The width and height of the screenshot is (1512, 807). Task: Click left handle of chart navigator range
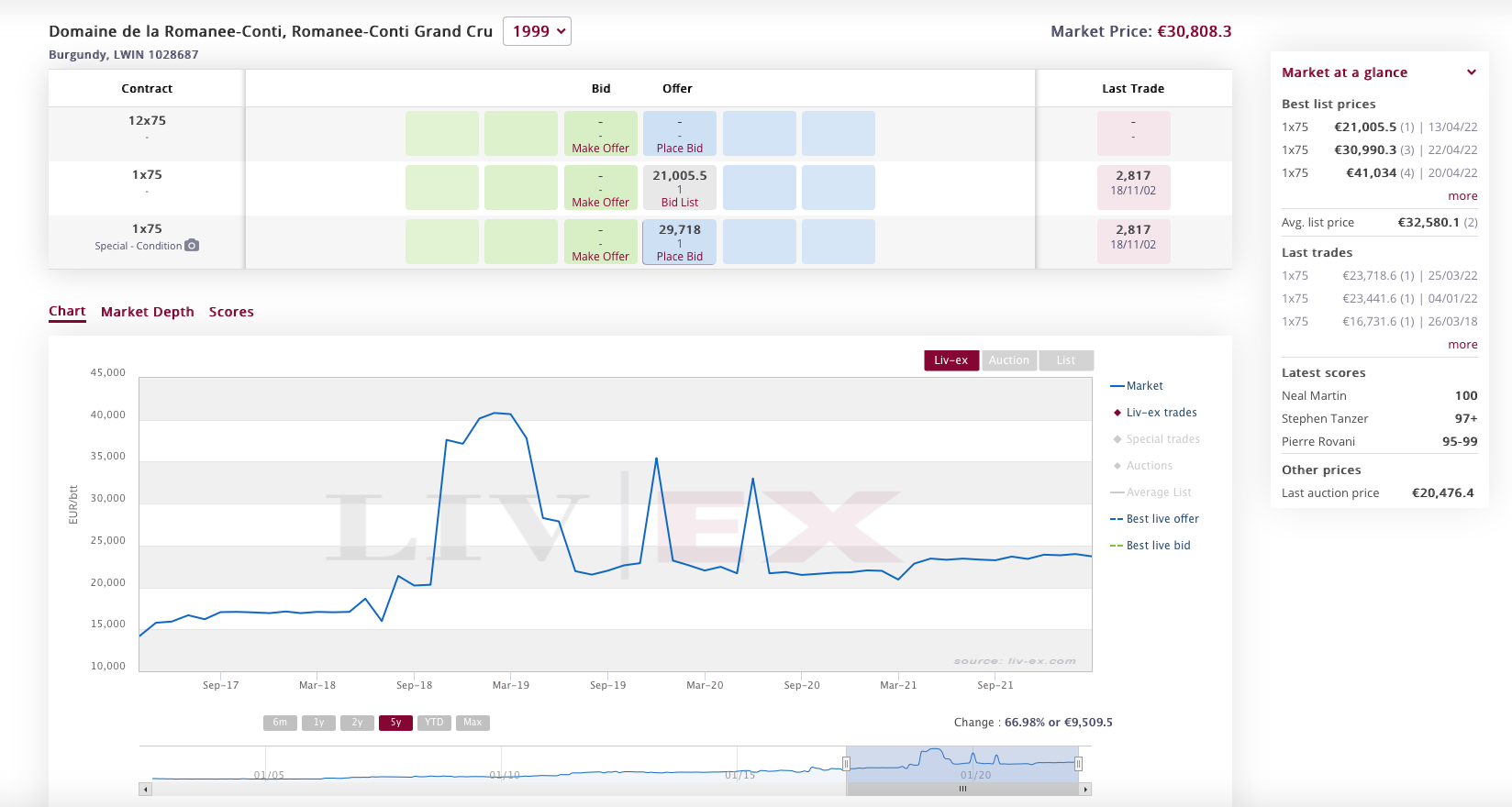[x=847, y=764]
